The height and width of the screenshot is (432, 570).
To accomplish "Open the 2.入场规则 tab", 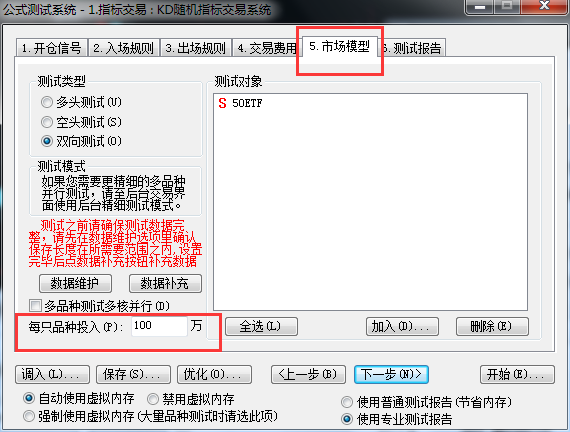I will click(123, 48).
